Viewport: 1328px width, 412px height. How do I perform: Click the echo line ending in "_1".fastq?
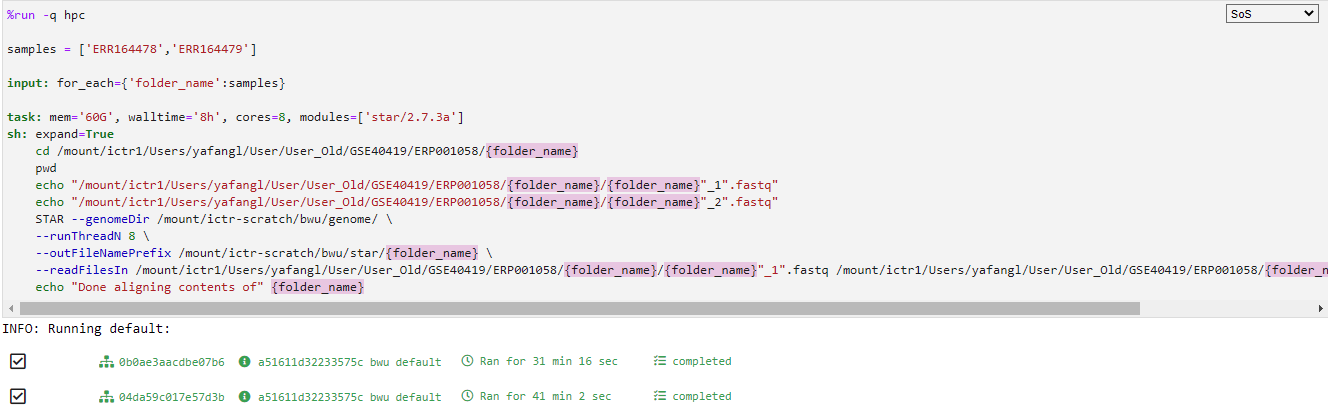[407, 185]
